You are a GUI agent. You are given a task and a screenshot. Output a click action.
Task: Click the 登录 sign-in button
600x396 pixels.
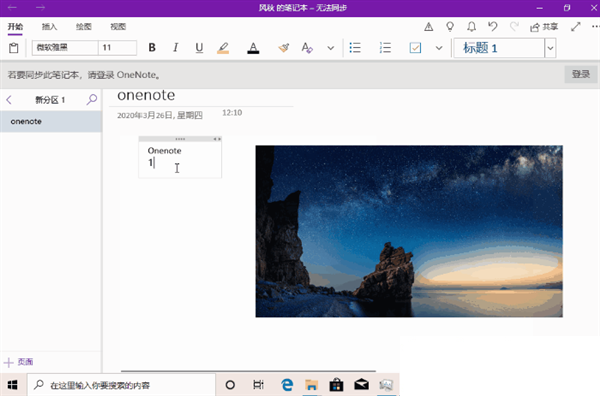point(580,74)
